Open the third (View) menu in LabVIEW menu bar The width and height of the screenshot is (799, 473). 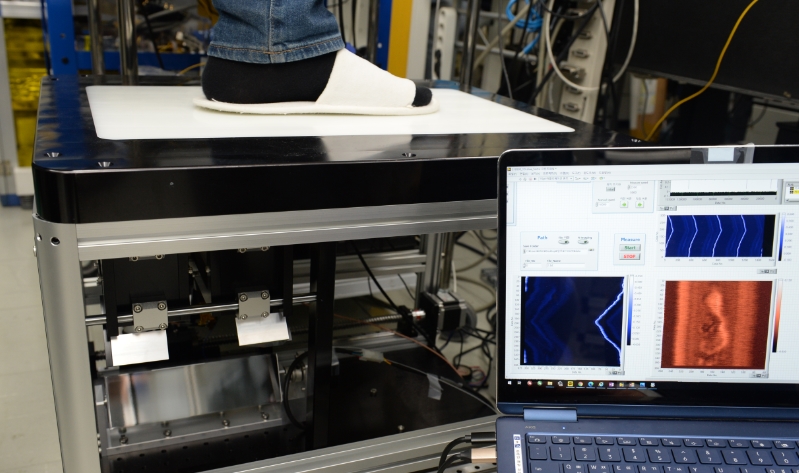tap(536, 173)
